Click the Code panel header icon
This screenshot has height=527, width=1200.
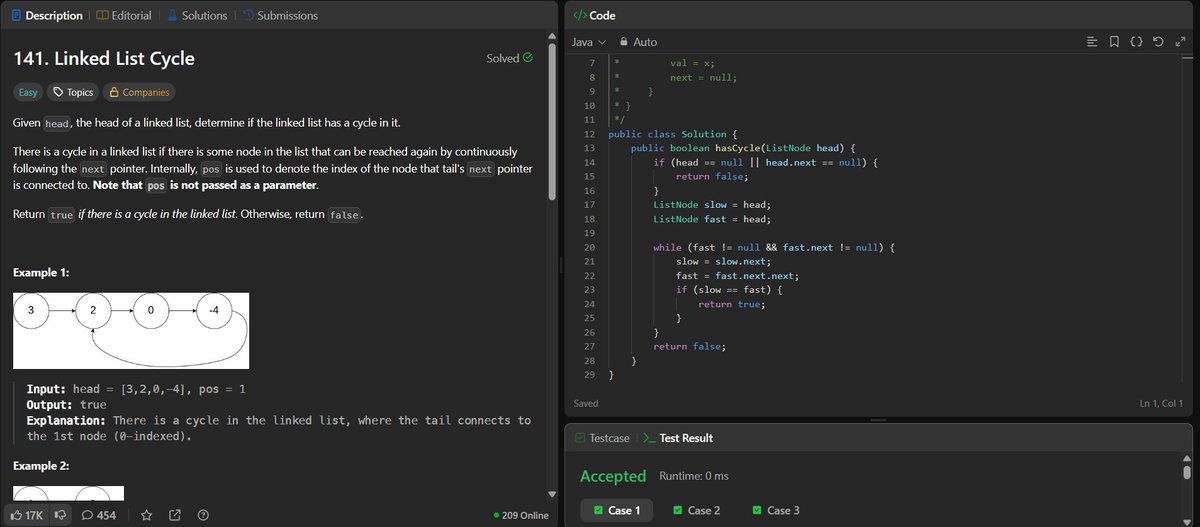tap(579, 15)
